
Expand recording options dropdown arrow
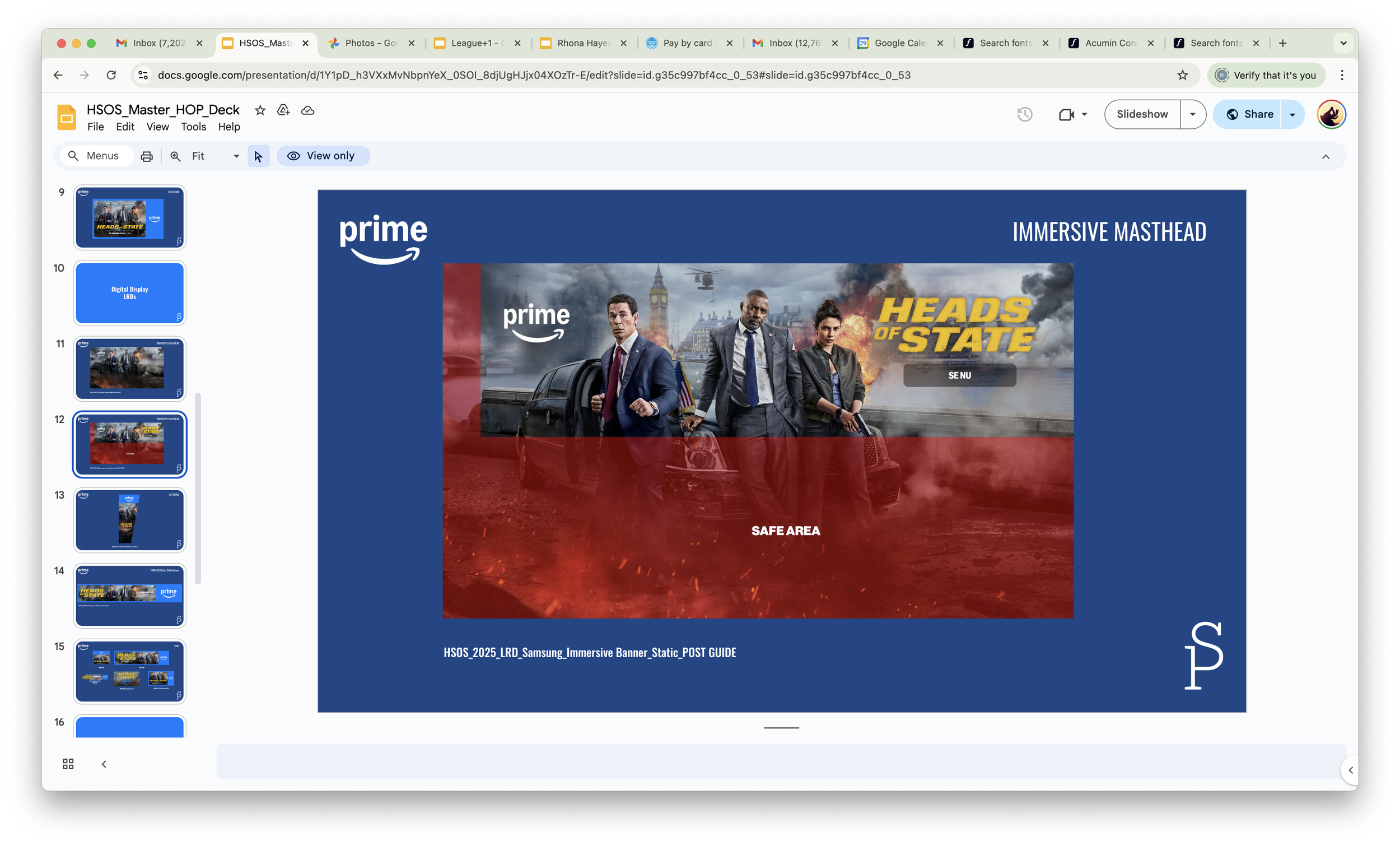(x=1084, y=114)
